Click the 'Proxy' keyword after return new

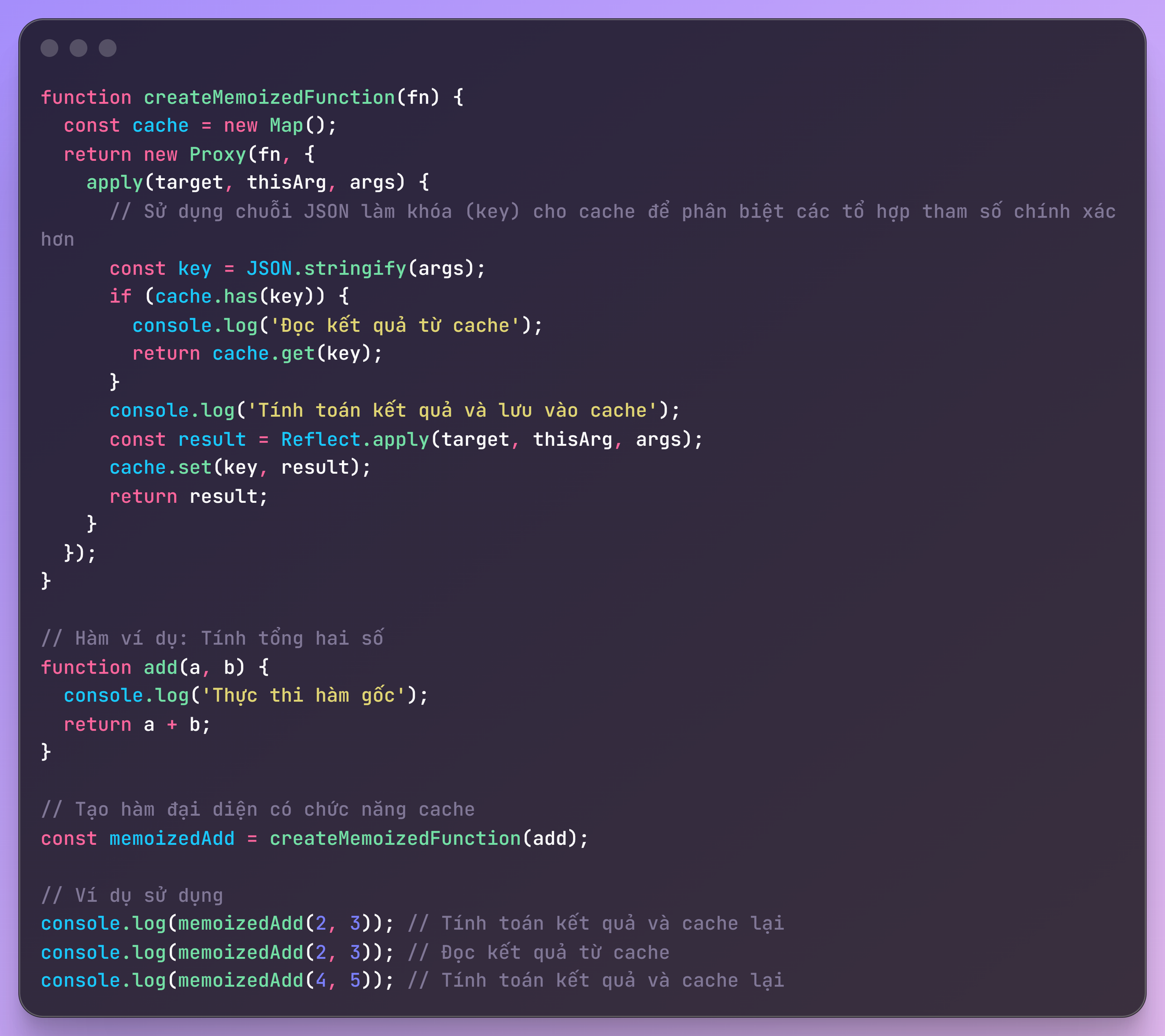[218, 154]
